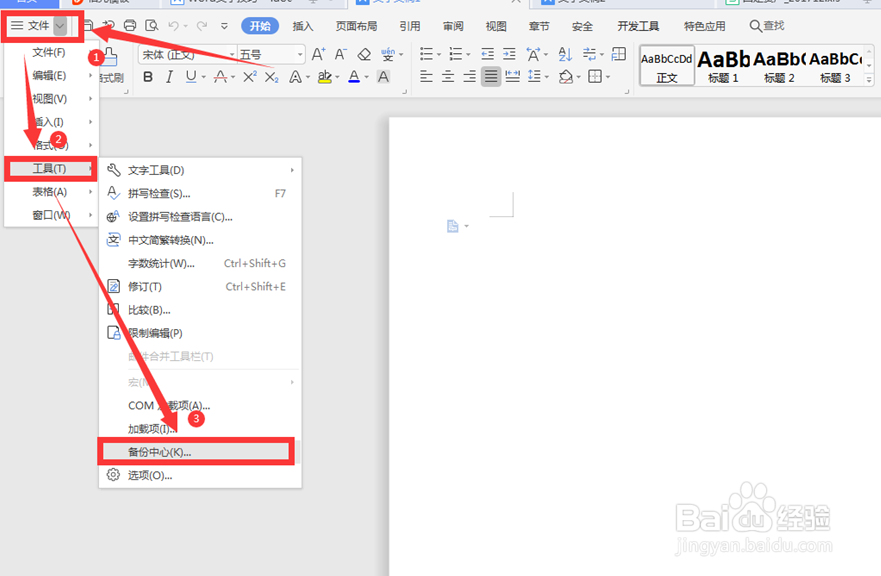Open the font size dropdown
Image resolution: width=881 pixels, height=576 pixels.
click(x=300, y=55)
